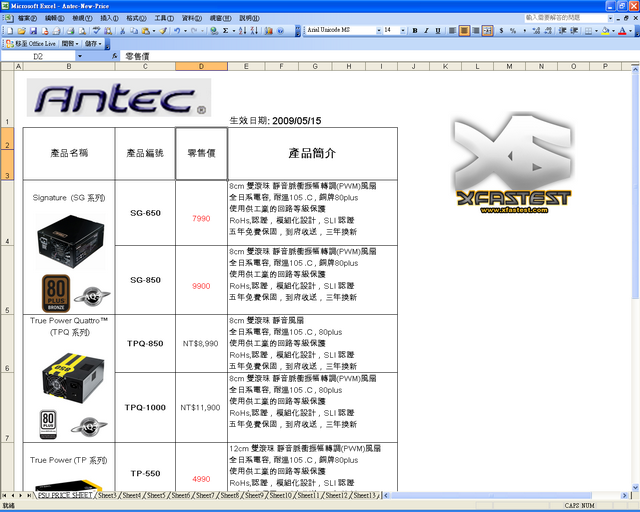The image size is (640, 512).
Task: Apply percent style format
Action: [x=513, y=31]
